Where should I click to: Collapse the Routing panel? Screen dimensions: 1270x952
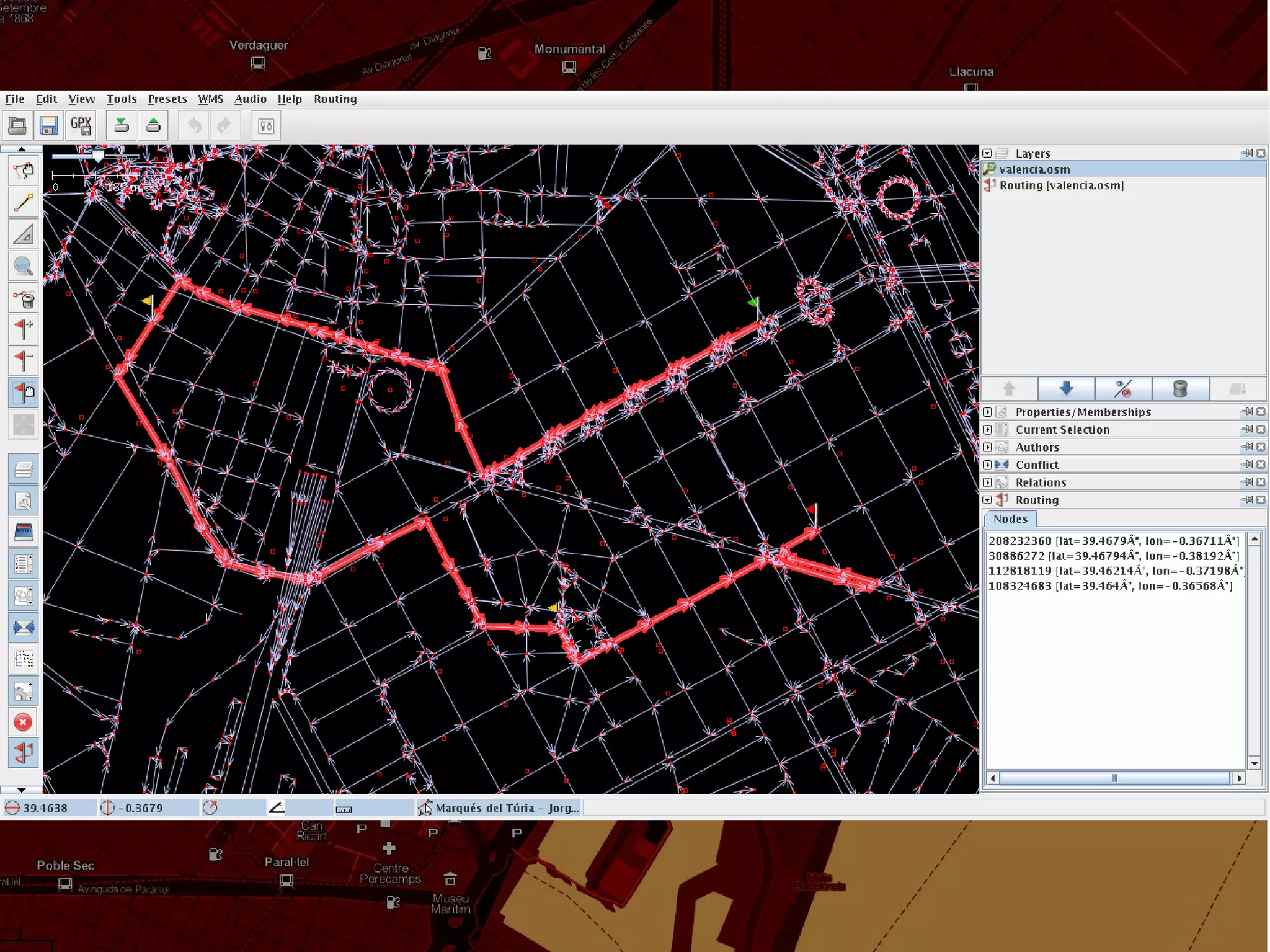[x=987, y=500]
